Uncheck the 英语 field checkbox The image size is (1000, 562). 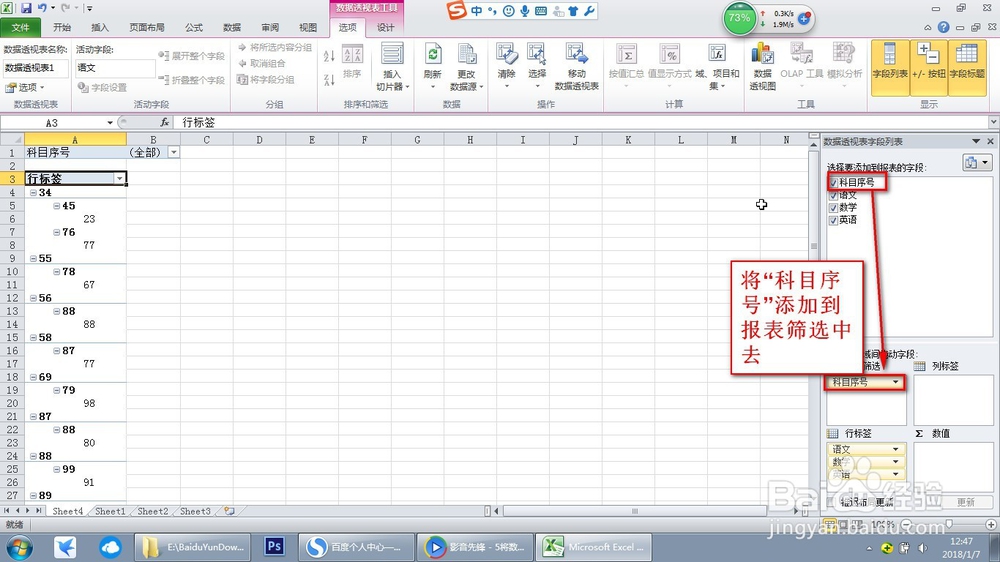pyautogui.click(x=833, y=220)
